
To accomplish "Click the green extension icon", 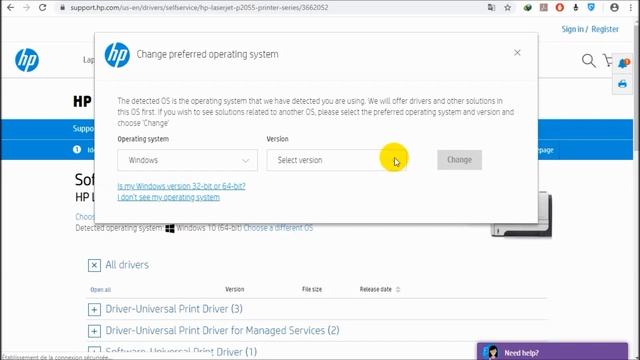I will click(527, 7).
